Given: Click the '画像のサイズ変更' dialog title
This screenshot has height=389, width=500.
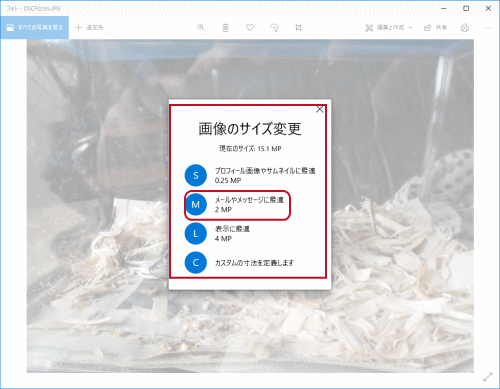Looking at the screenshot, I should click(x=250, y=129).
